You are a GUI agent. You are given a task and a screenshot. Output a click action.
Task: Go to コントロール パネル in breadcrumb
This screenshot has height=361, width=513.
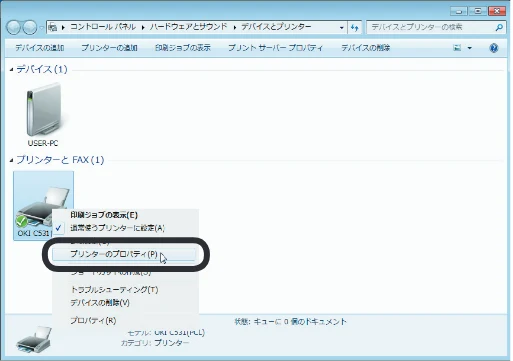[103, 27]
